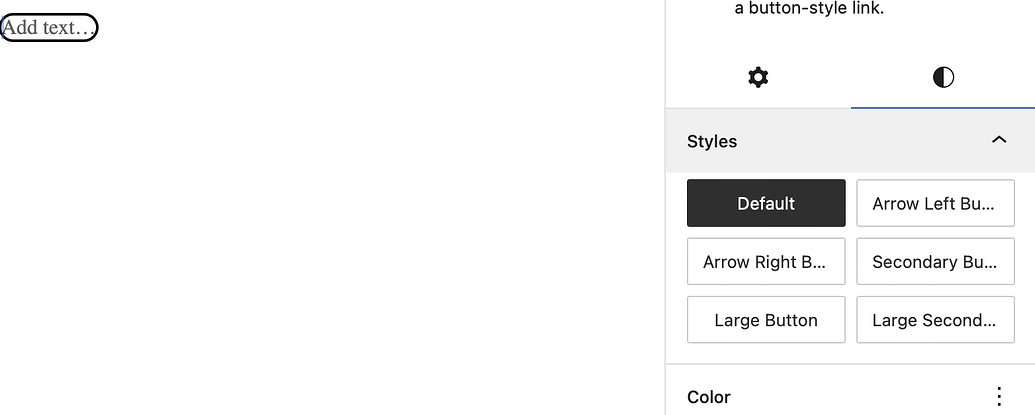This screenshot has height=415, width=1035.
Task: Click blank sidebar space below the Large Button option
Action: [766, 353]
